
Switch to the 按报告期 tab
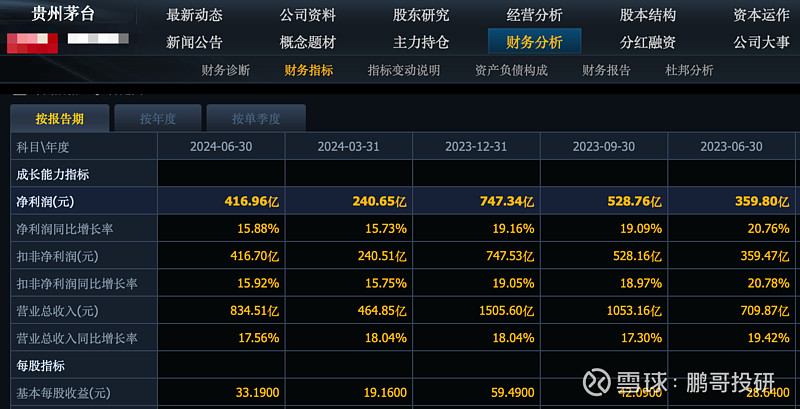(x=60, y=119)
